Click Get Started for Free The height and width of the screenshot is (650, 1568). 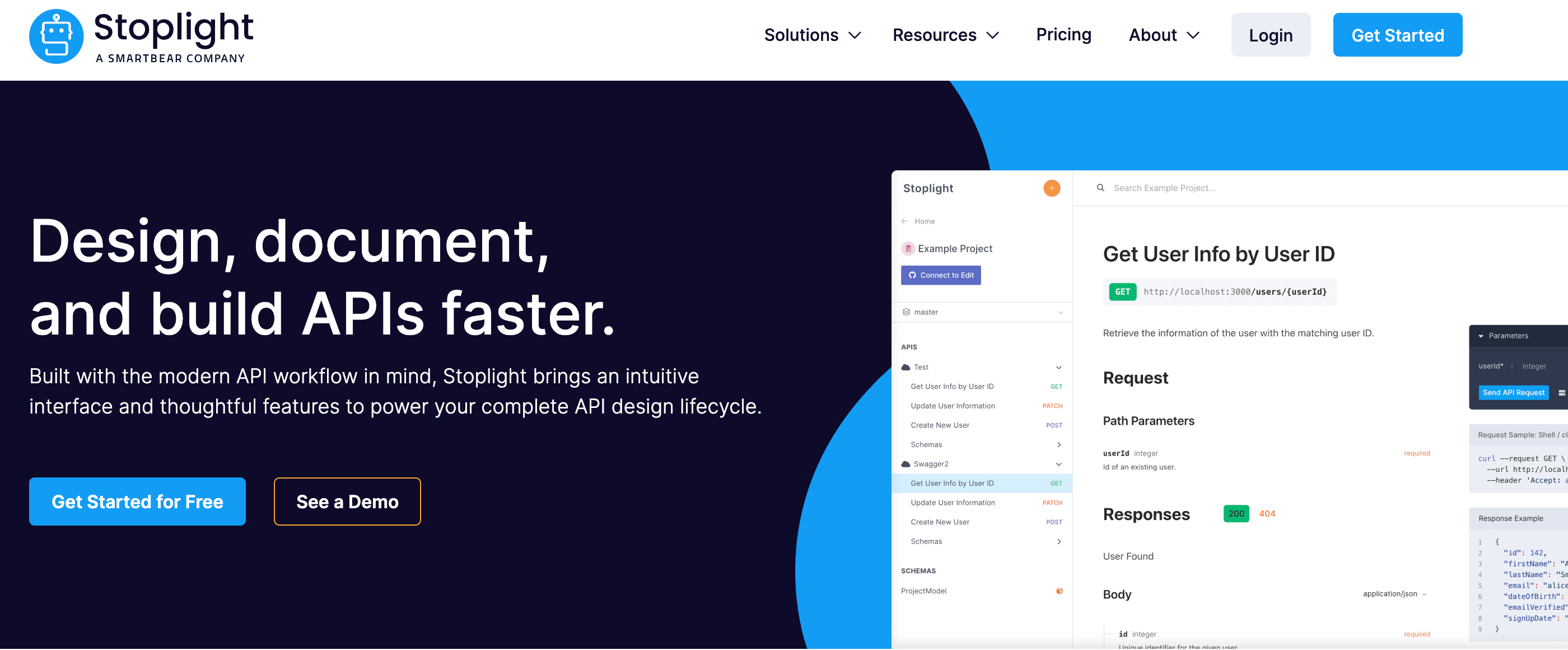coord(137,502)
